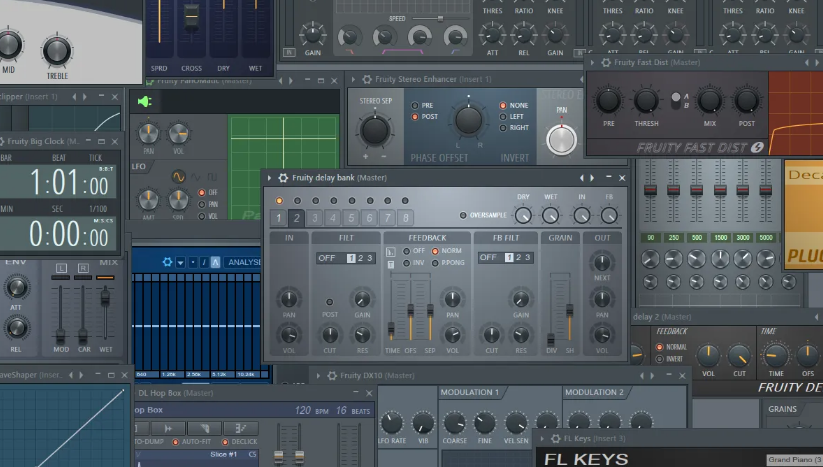Select INV feedback mode in delay bank
This screenshot has height=467, width=823.
(406, 263)
